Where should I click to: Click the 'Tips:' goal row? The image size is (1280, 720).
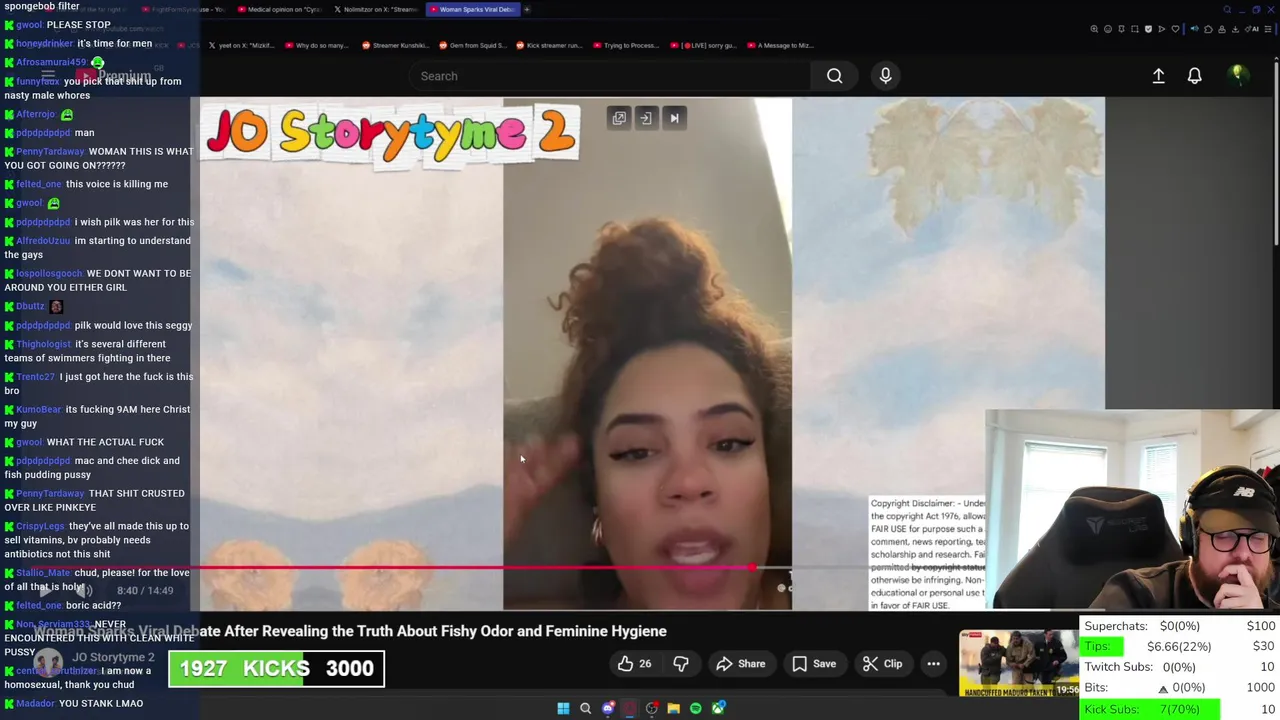[x=1180, y=646]
